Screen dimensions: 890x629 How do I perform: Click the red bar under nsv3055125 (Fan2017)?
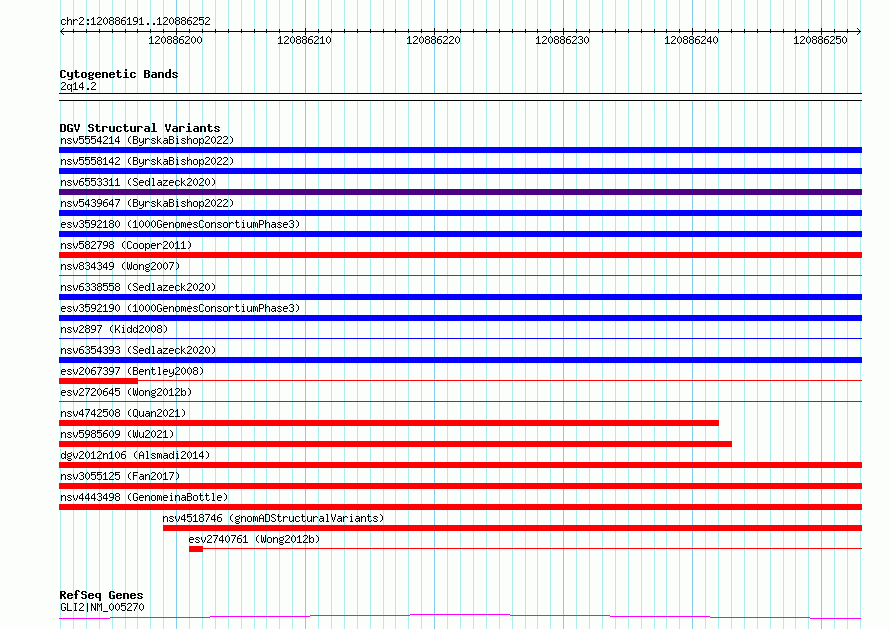pyautogui.click(x=460, y=486)
